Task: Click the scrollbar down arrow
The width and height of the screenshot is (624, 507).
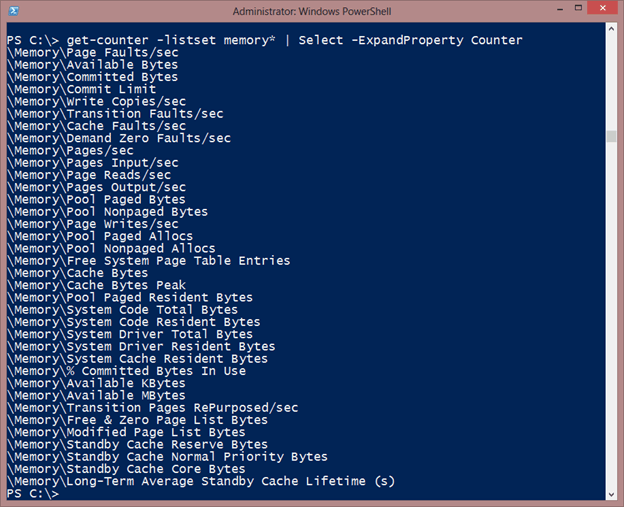Action: (611, 495)
